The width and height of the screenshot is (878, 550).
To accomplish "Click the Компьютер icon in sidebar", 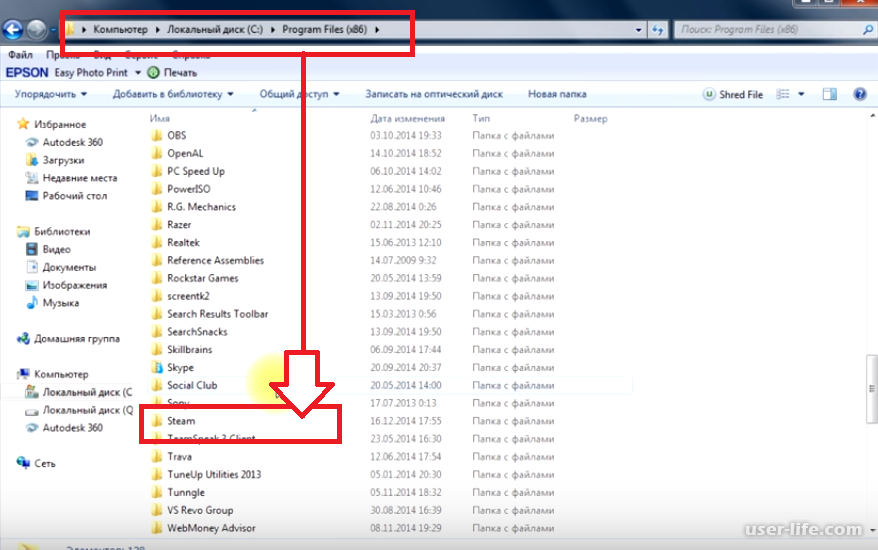I will 23,374.
